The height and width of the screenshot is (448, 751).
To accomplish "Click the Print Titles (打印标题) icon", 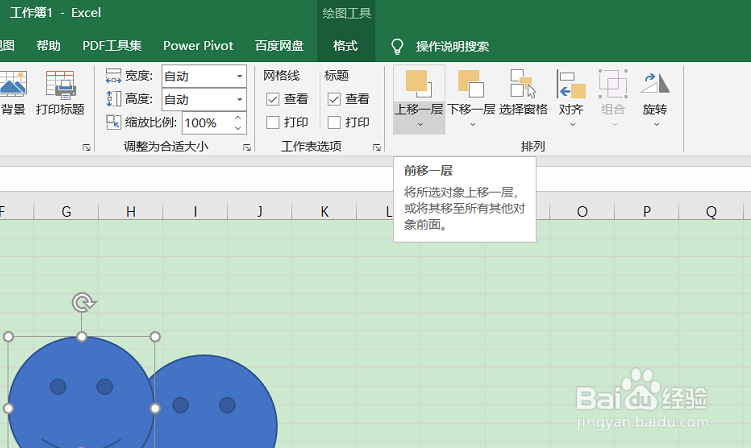I will [x=60, y=85].
